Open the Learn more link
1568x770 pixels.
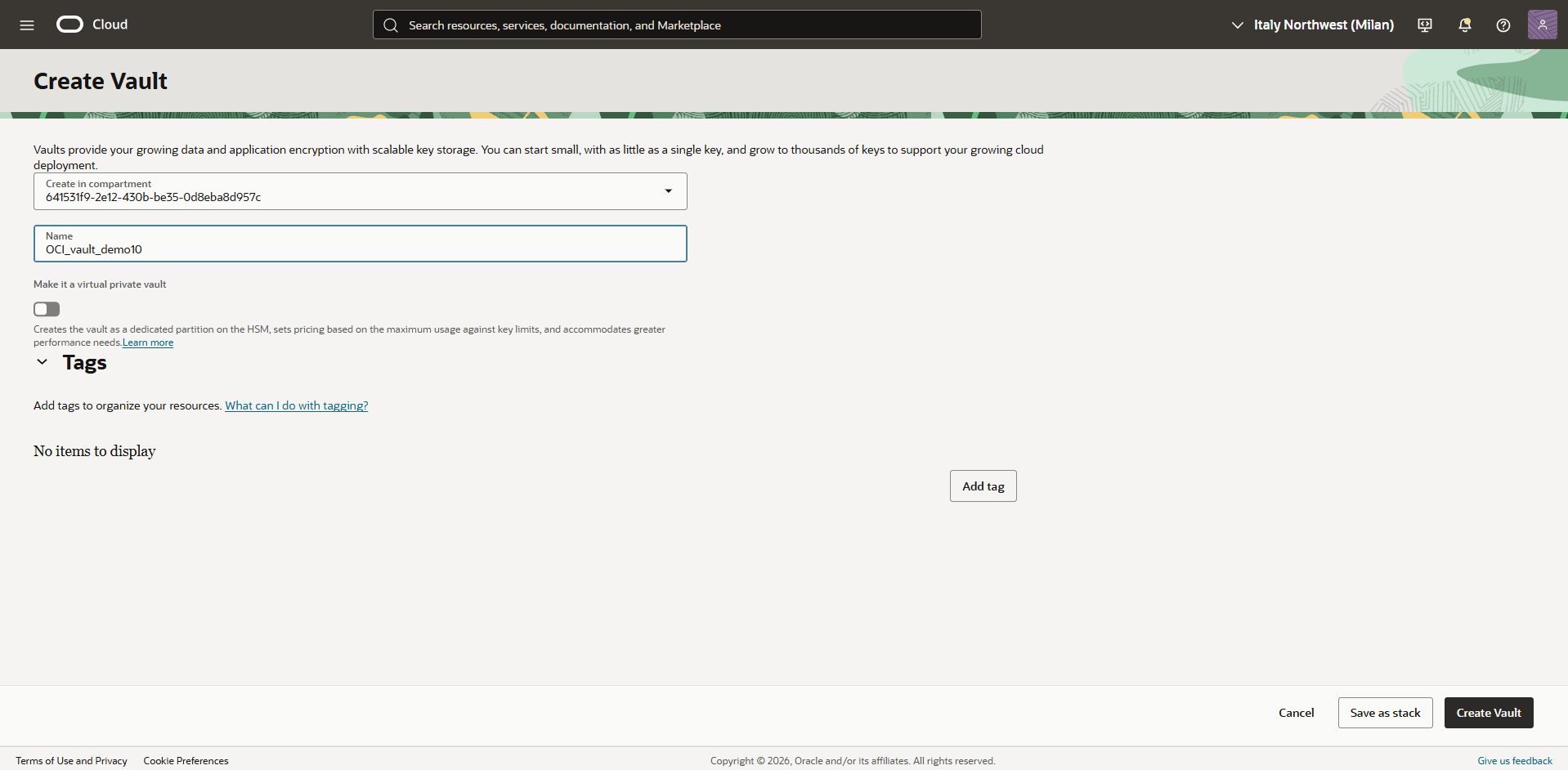click(148, 342)
